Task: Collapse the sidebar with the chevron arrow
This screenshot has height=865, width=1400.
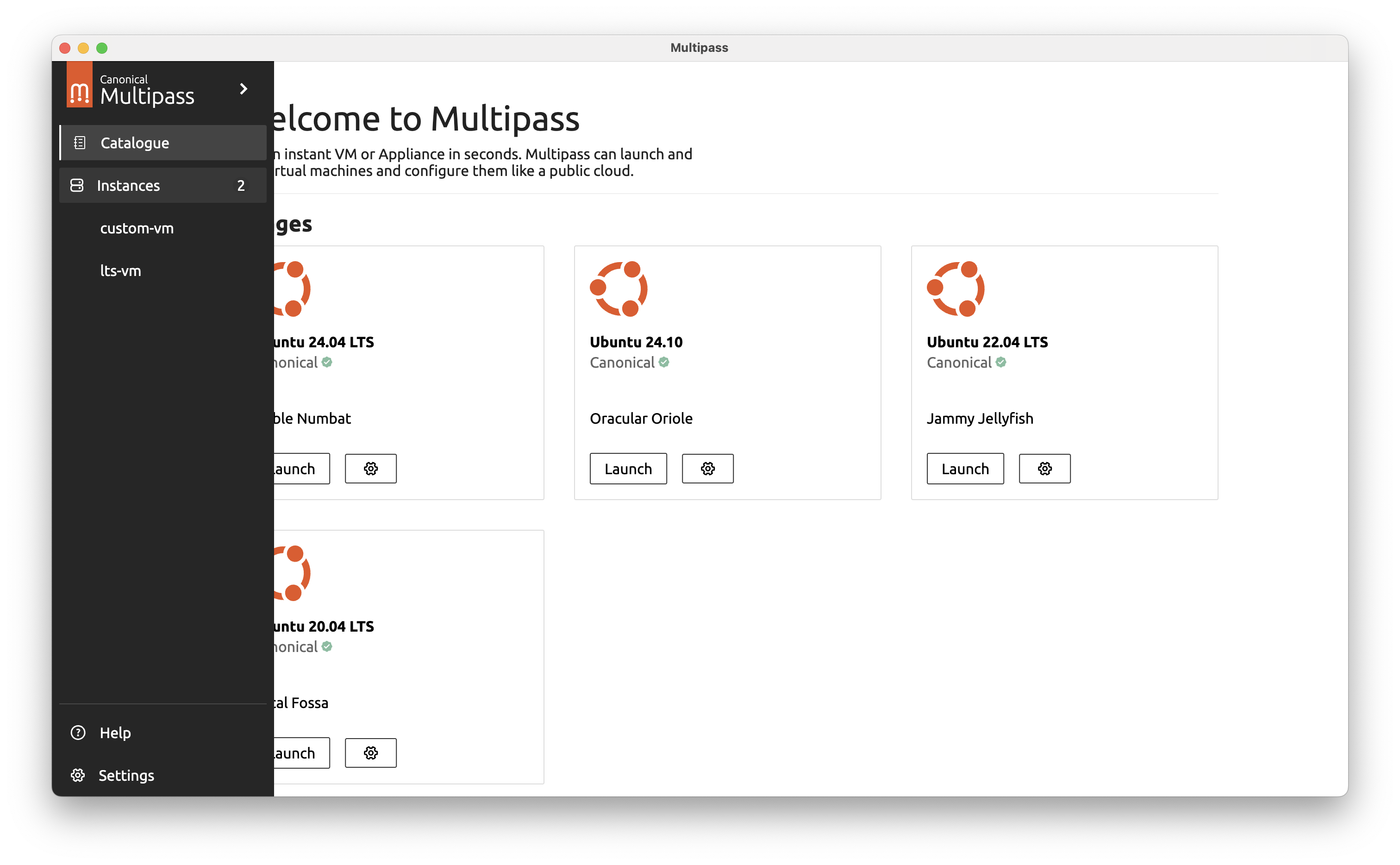Action: (x=244, y=88)
